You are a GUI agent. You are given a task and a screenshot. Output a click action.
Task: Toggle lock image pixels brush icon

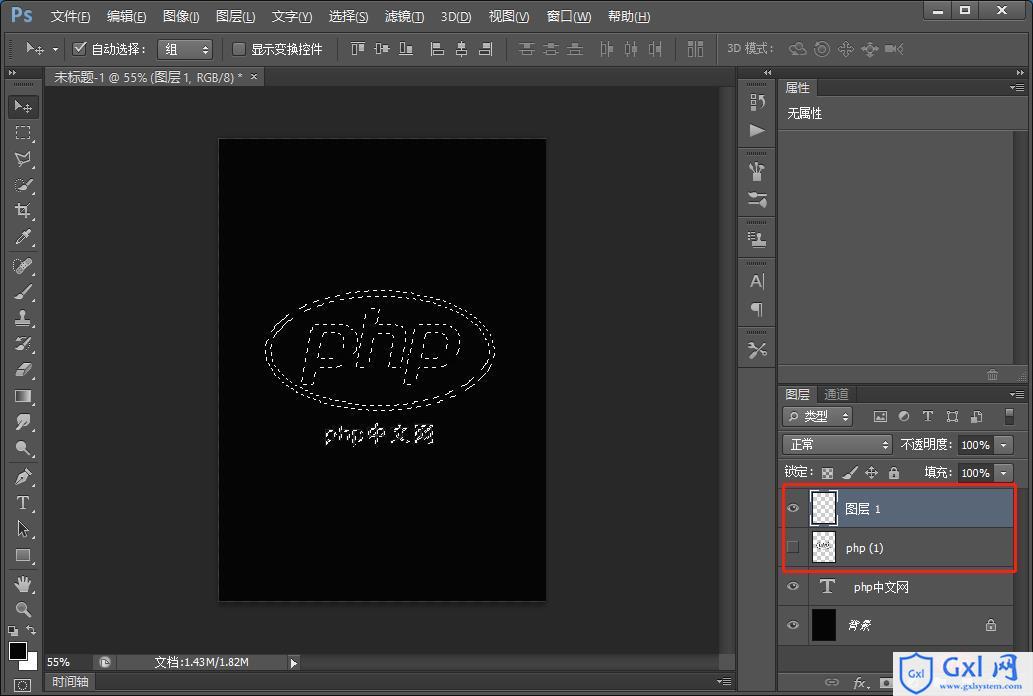tap(850, 473)
